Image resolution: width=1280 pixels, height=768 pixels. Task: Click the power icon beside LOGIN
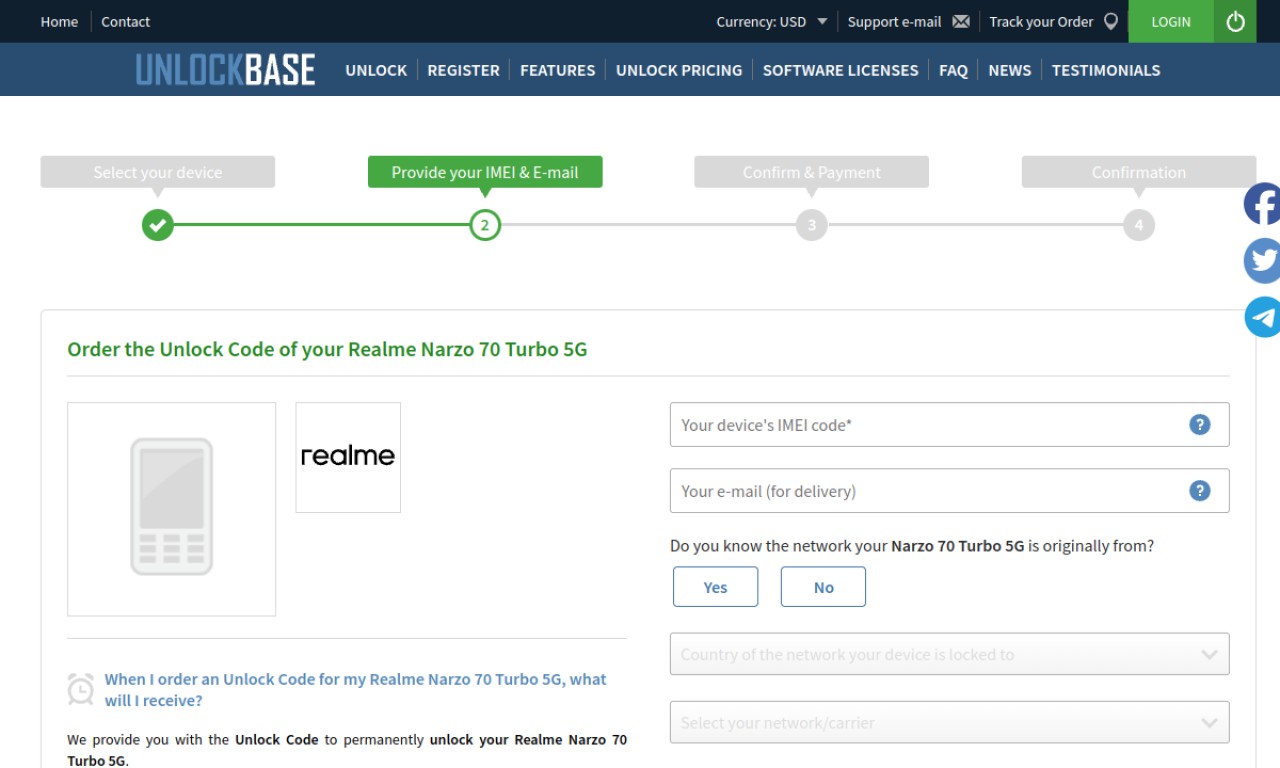[1235, 21]
